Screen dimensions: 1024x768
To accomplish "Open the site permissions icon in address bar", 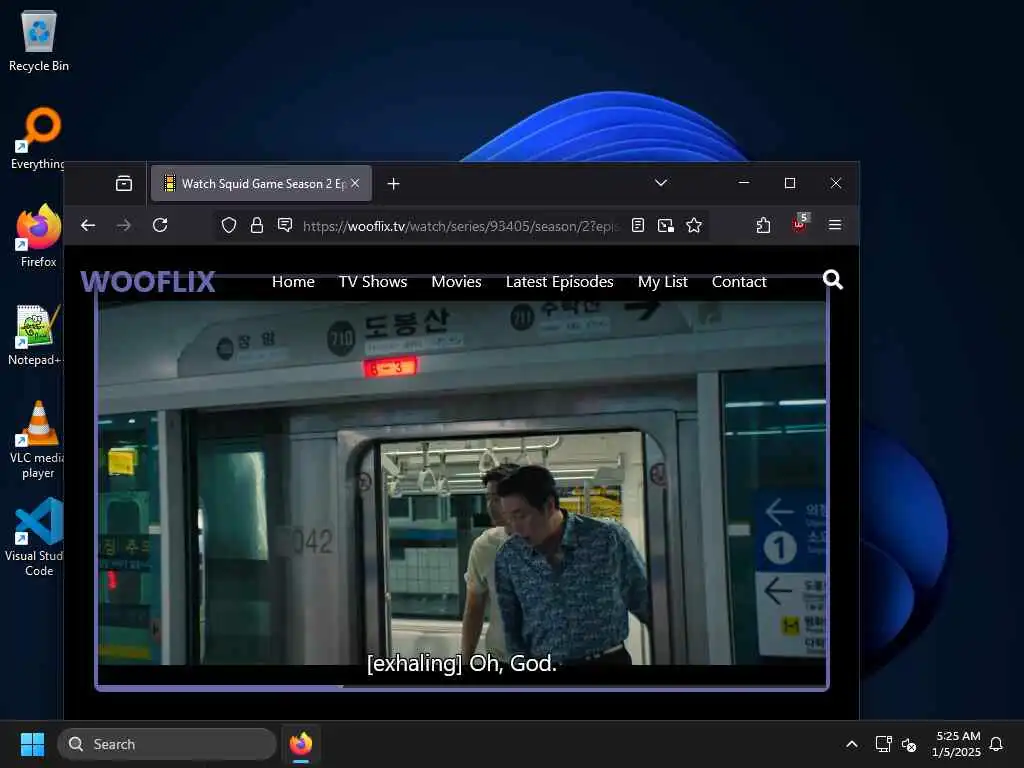I will (x=285, y=225).
